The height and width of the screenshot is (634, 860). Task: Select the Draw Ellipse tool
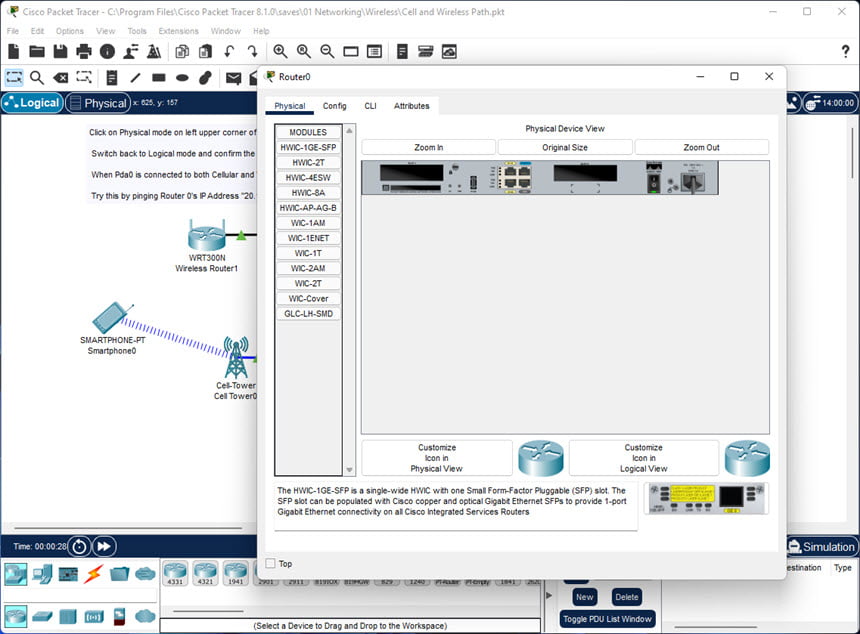182,78
